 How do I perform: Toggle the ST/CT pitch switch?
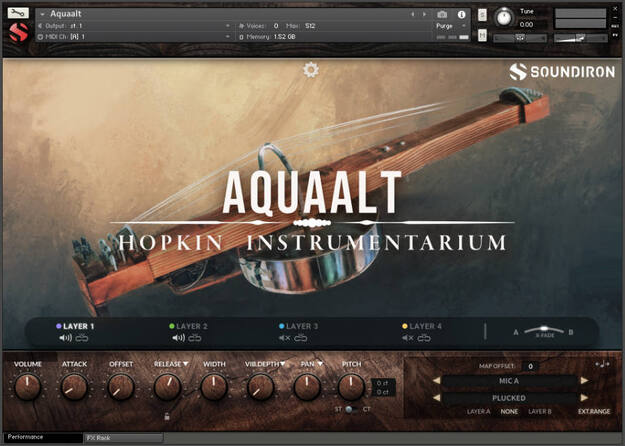[349, 409]
